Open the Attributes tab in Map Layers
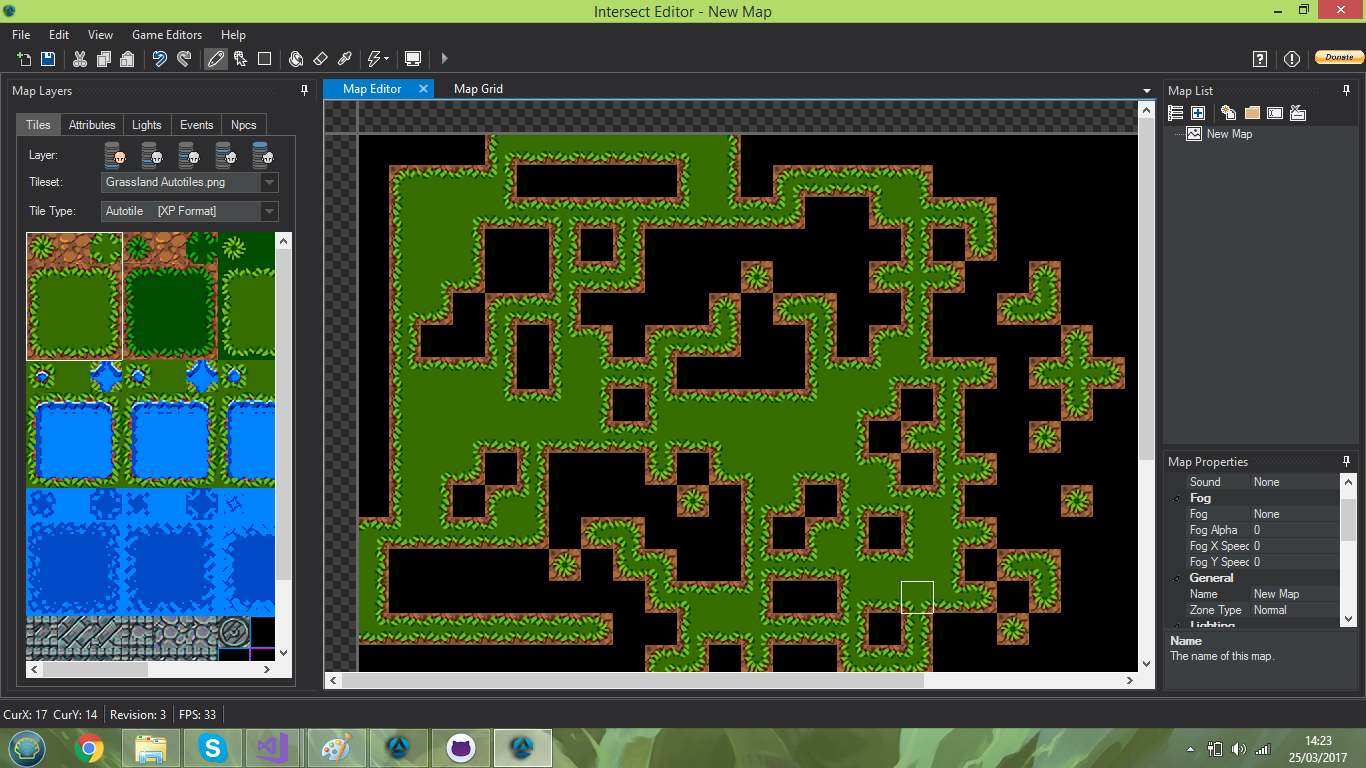Image resolution: width=1366 pixels, height=768 pixels. point(92,125)
